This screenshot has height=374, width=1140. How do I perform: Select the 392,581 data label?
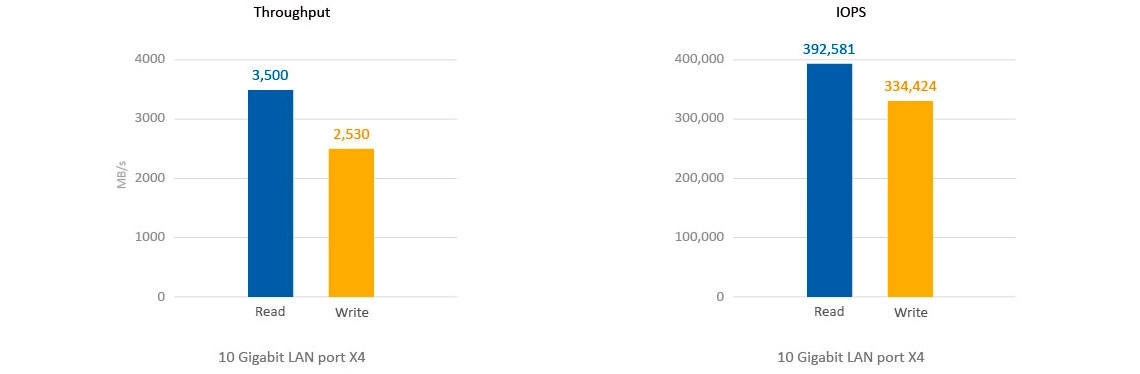click(829, 49)
